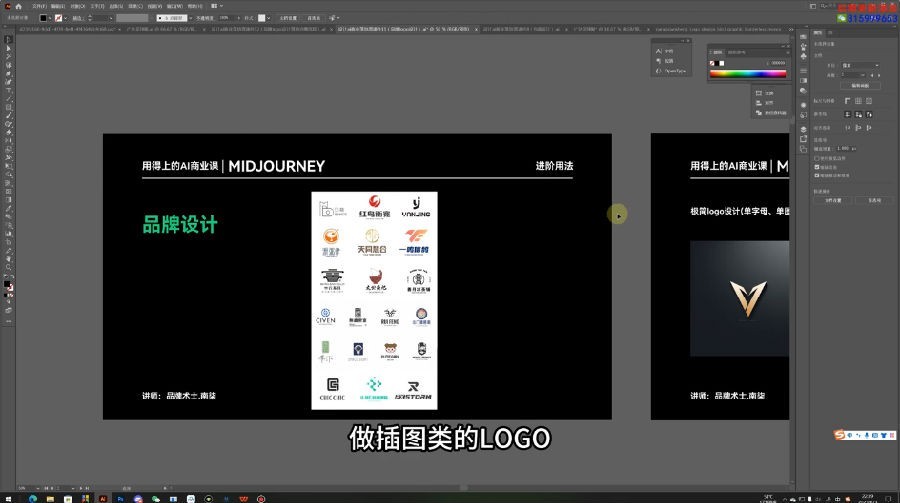This screenshot has height=503, width=900.
Task: Select the Pen tool
Action: [x=8, y=73]
